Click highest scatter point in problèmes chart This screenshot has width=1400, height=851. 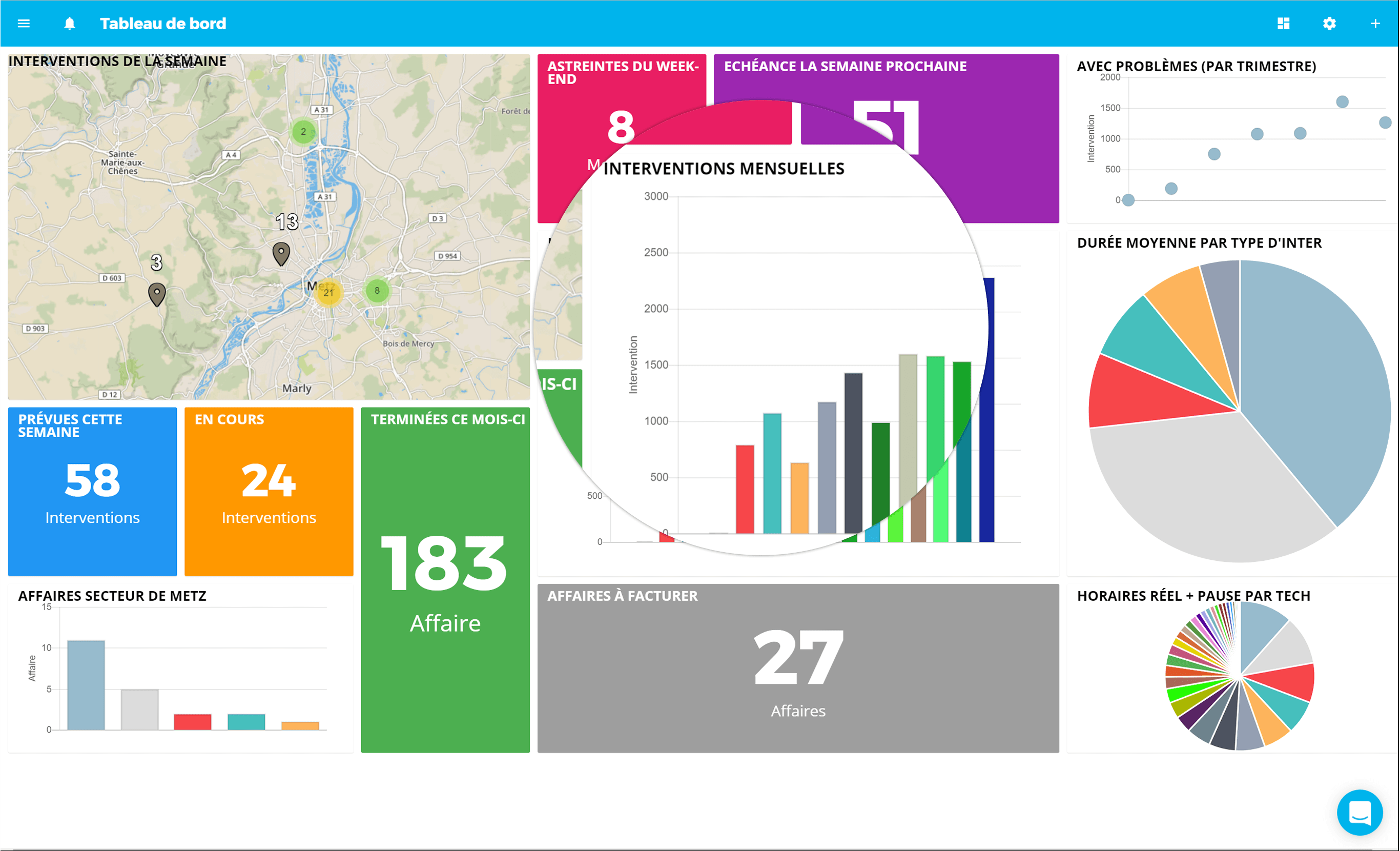1342,102
